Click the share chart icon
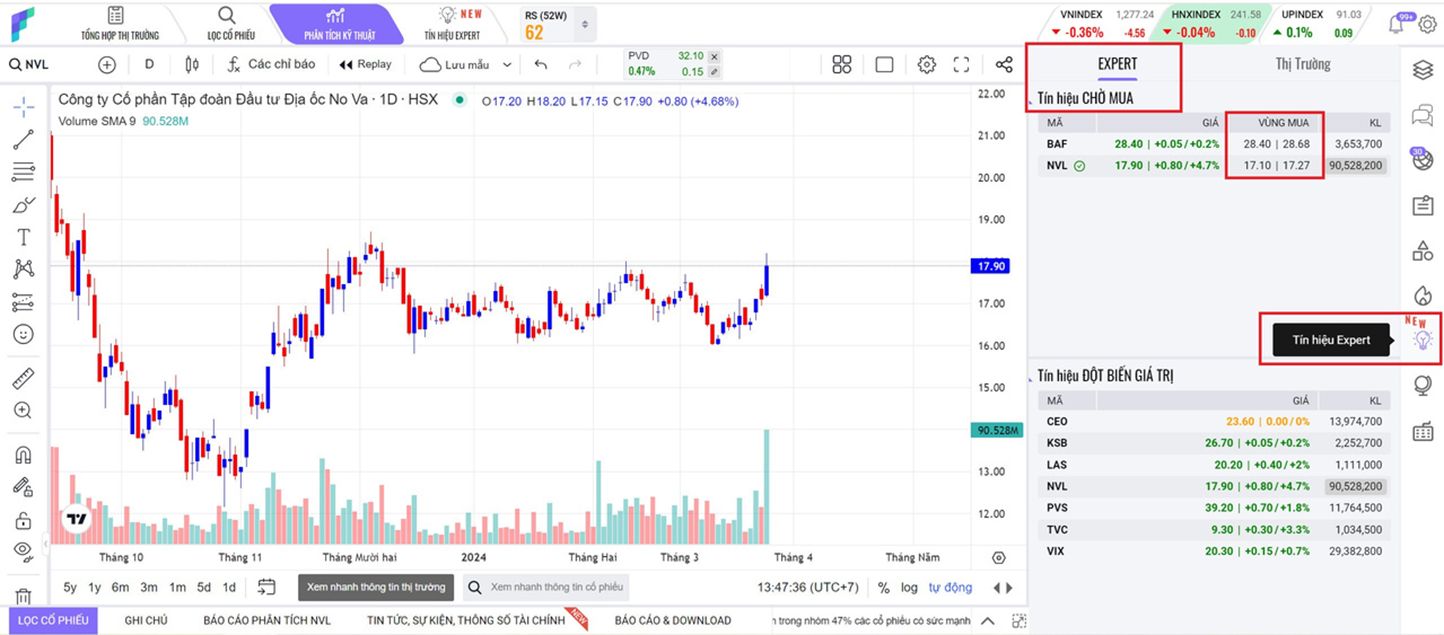This screenshot has height=635, width=1444. tap(1003, 64)
